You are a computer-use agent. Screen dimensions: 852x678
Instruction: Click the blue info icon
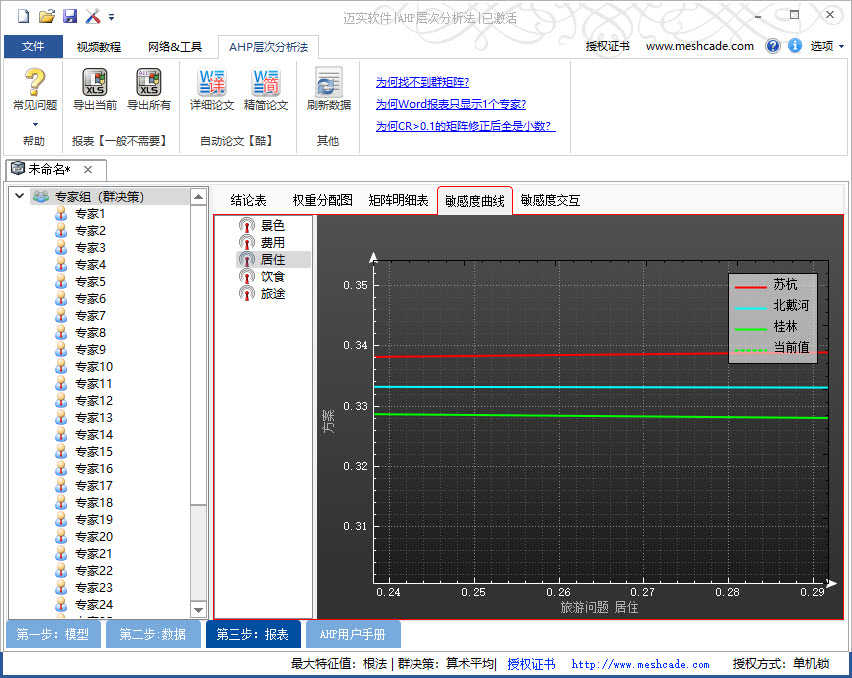pyautogui.click(x=794, y=46)
